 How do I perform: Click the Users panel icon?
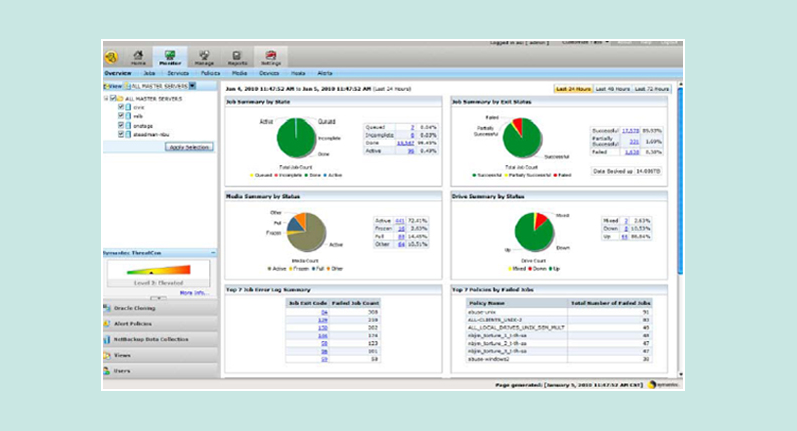[x=107, y=371]
